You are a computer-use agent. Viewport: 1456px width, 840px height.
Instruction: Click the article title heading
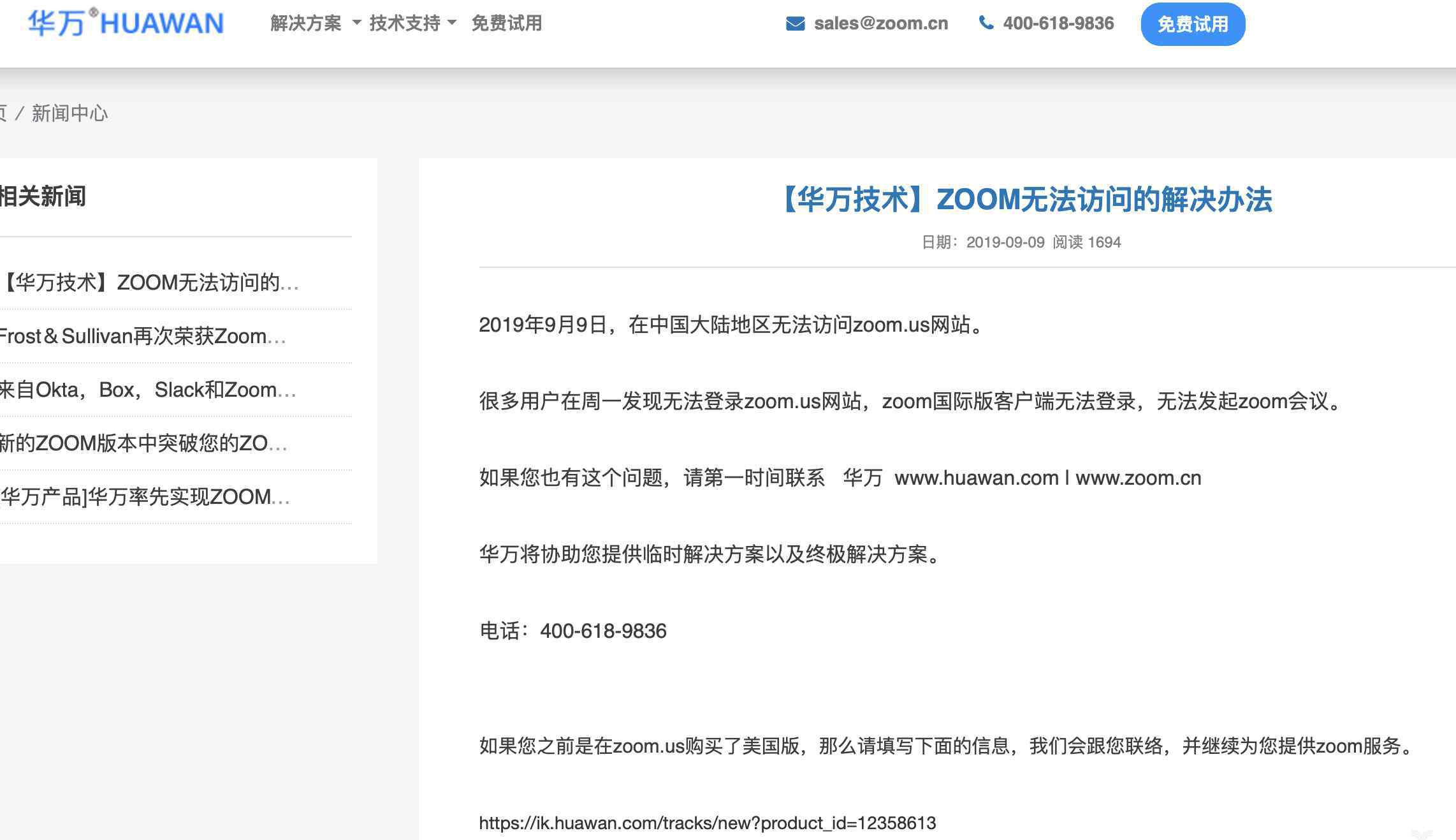point(1026,199)
